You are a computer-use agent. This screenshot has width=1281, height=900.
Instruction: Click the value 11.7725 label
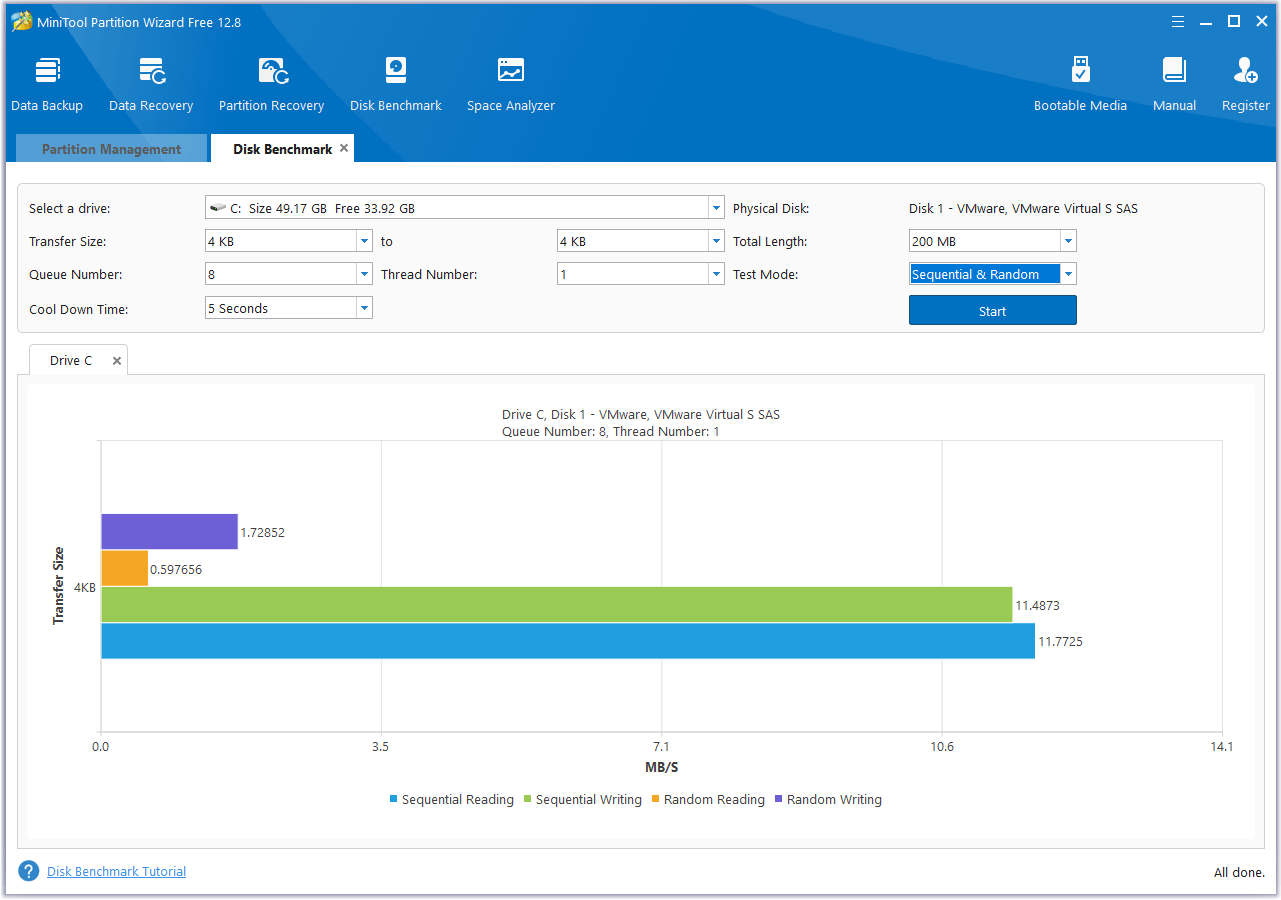click(1060, 642)
